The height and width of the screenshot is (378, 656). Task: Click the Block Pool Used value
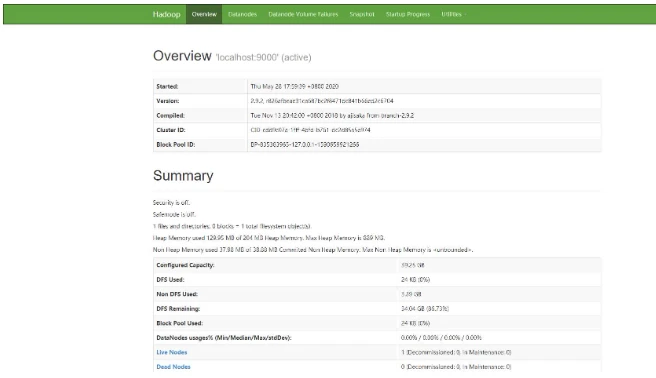coord(415,323)
